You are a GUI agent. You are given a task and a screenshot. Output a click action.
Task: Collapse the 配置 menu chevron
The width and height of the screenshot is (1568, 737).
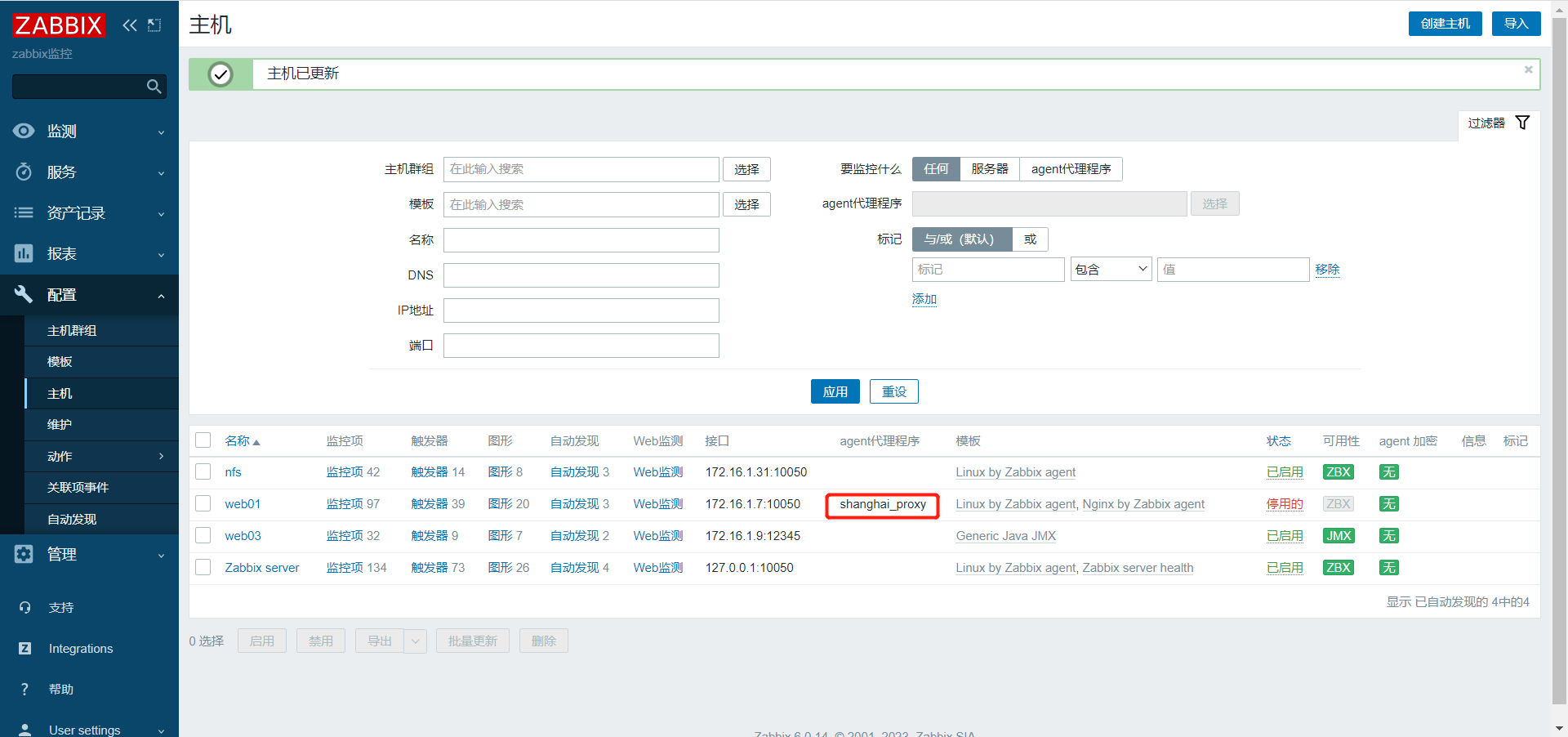161,296
